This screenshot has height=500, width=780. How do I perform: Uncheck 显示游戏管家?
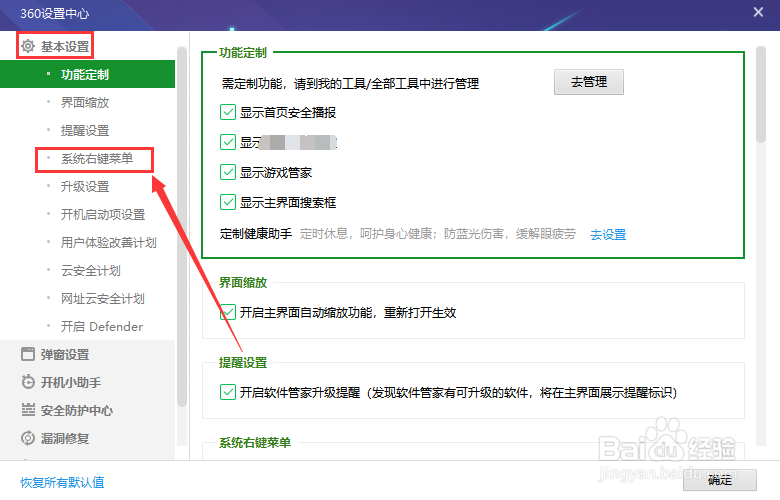coord(228,172)
